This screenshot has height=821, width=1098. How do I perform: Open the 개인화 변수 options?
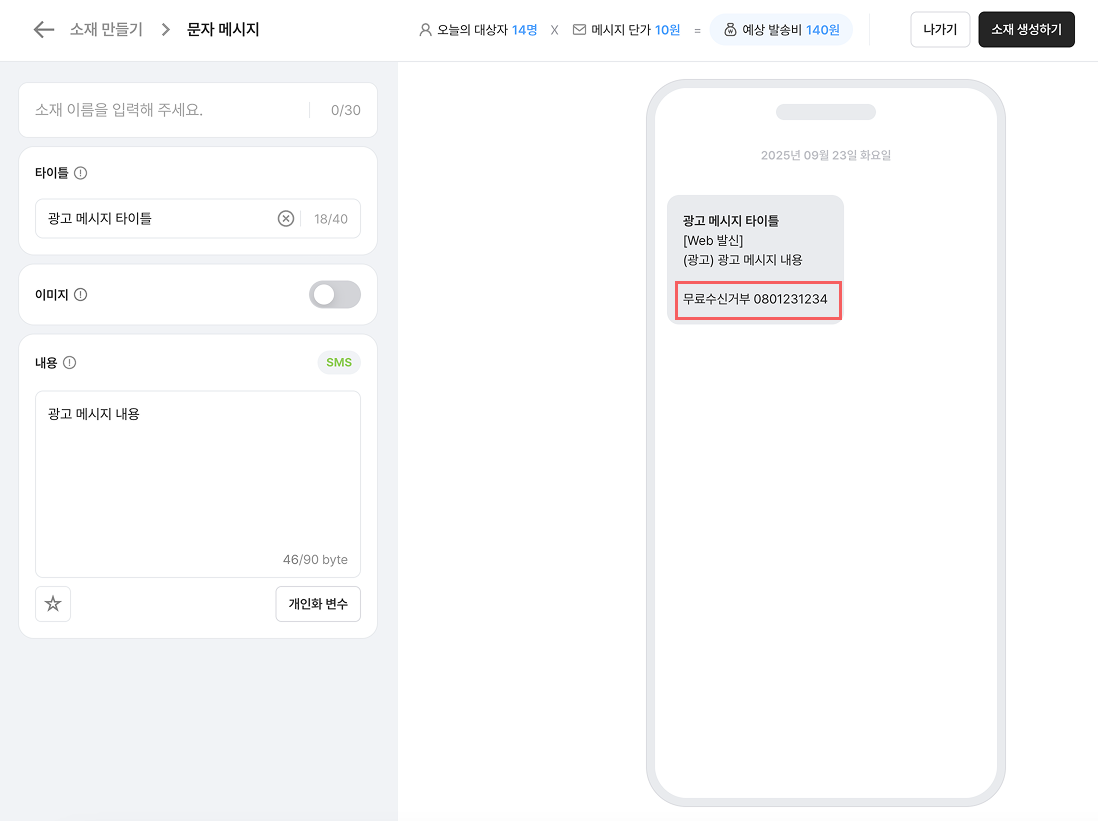click(317, 604)
